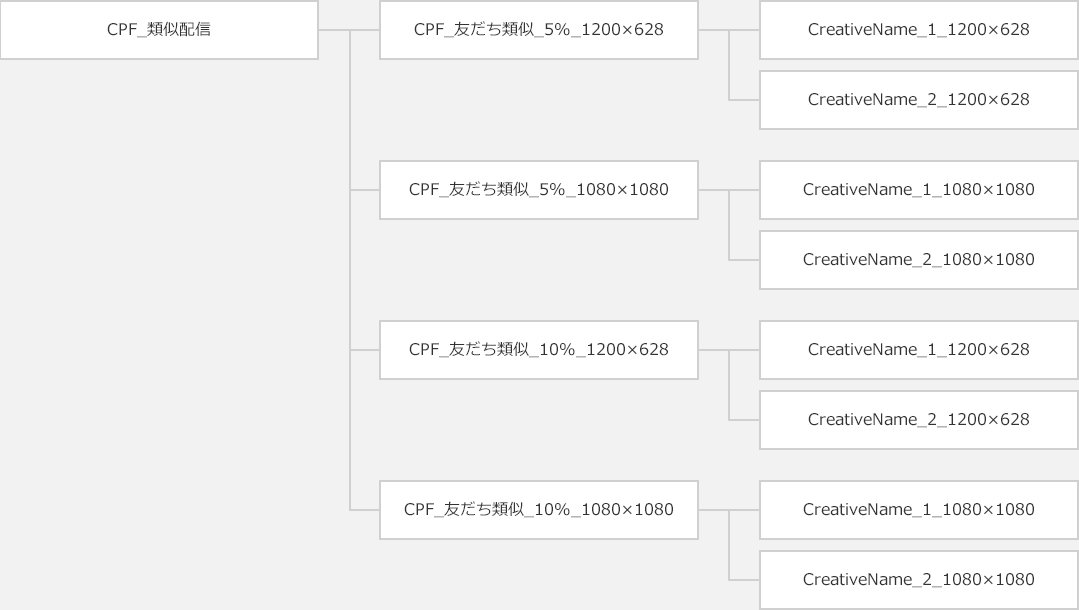Viewport: 1079px width, 610px height.
Task: Select CreativeName_2_1080×1080 under the 10% ad group
Action: [x=919, y=580]
